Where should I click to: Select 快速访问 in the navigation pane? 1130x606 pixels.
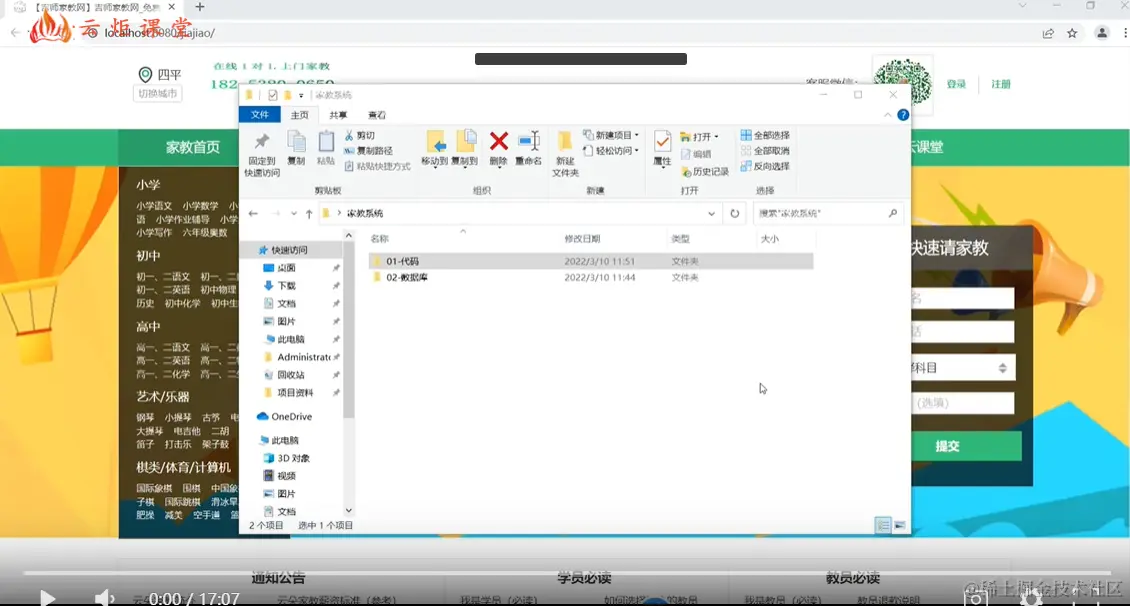(289, 250)
